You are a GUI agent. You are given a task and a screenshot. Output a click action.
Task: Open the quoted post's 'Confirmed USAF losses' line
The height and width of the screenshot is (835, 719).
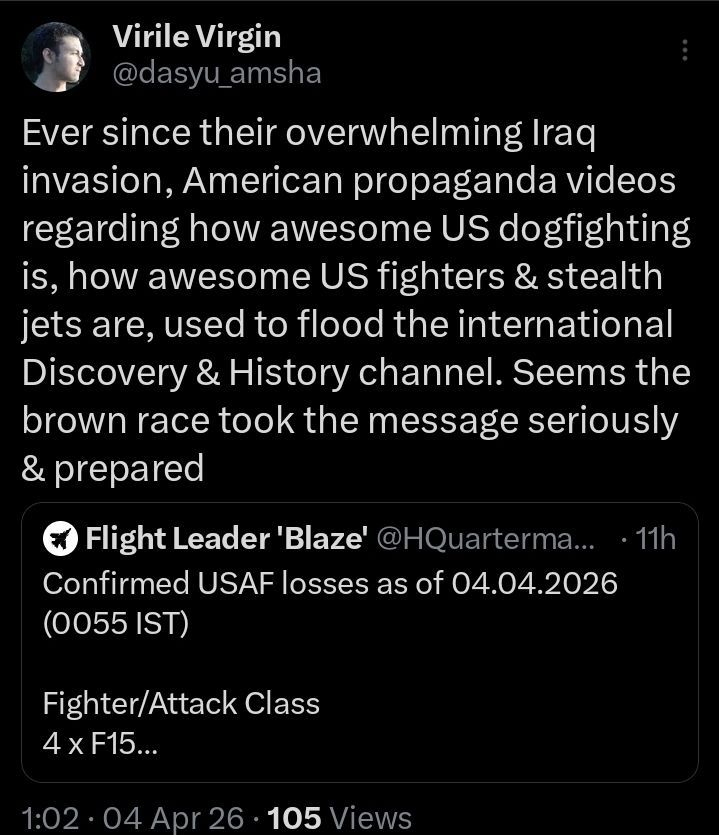329,582
